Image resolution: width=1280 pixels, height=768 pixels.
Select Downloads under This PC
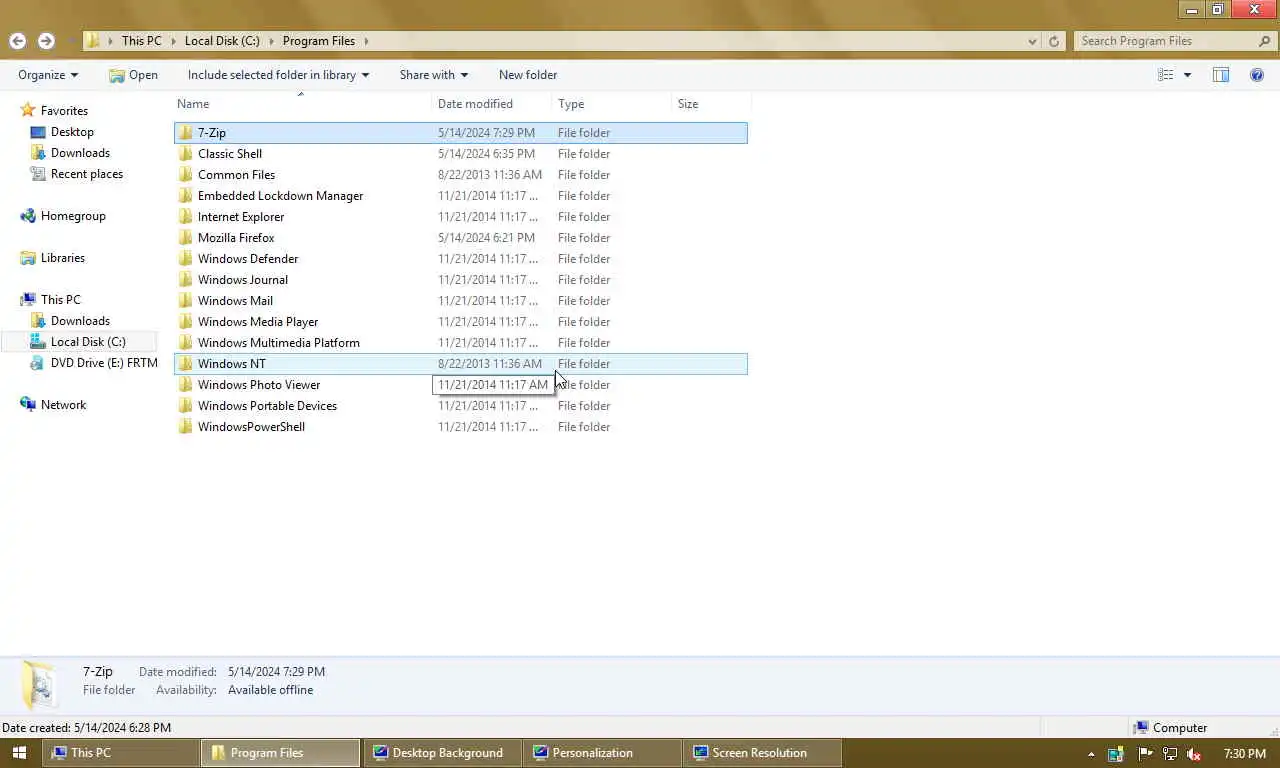point(80,321)
